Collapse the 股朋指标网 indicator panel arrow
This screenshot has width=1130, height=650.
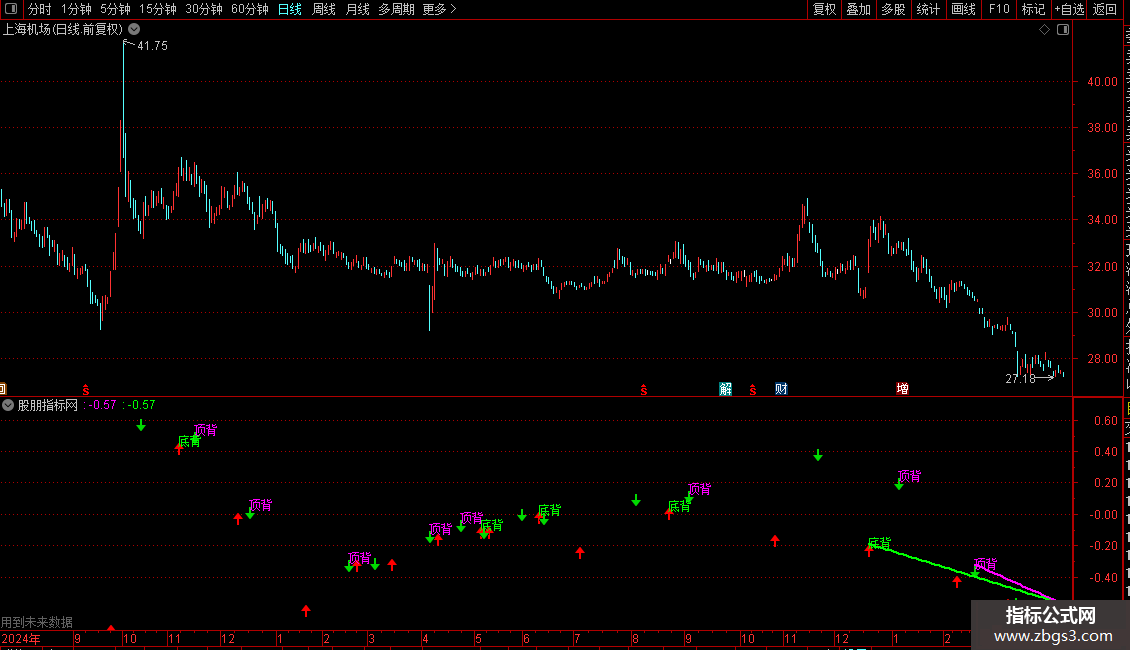click(x=8, y=406)
